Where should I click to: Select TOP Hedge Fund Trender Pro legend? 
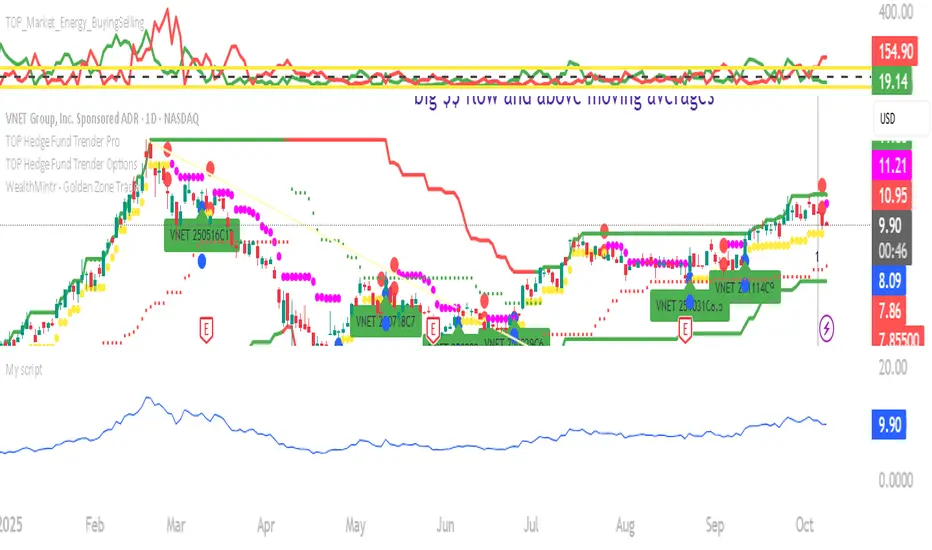click(62, 141)
